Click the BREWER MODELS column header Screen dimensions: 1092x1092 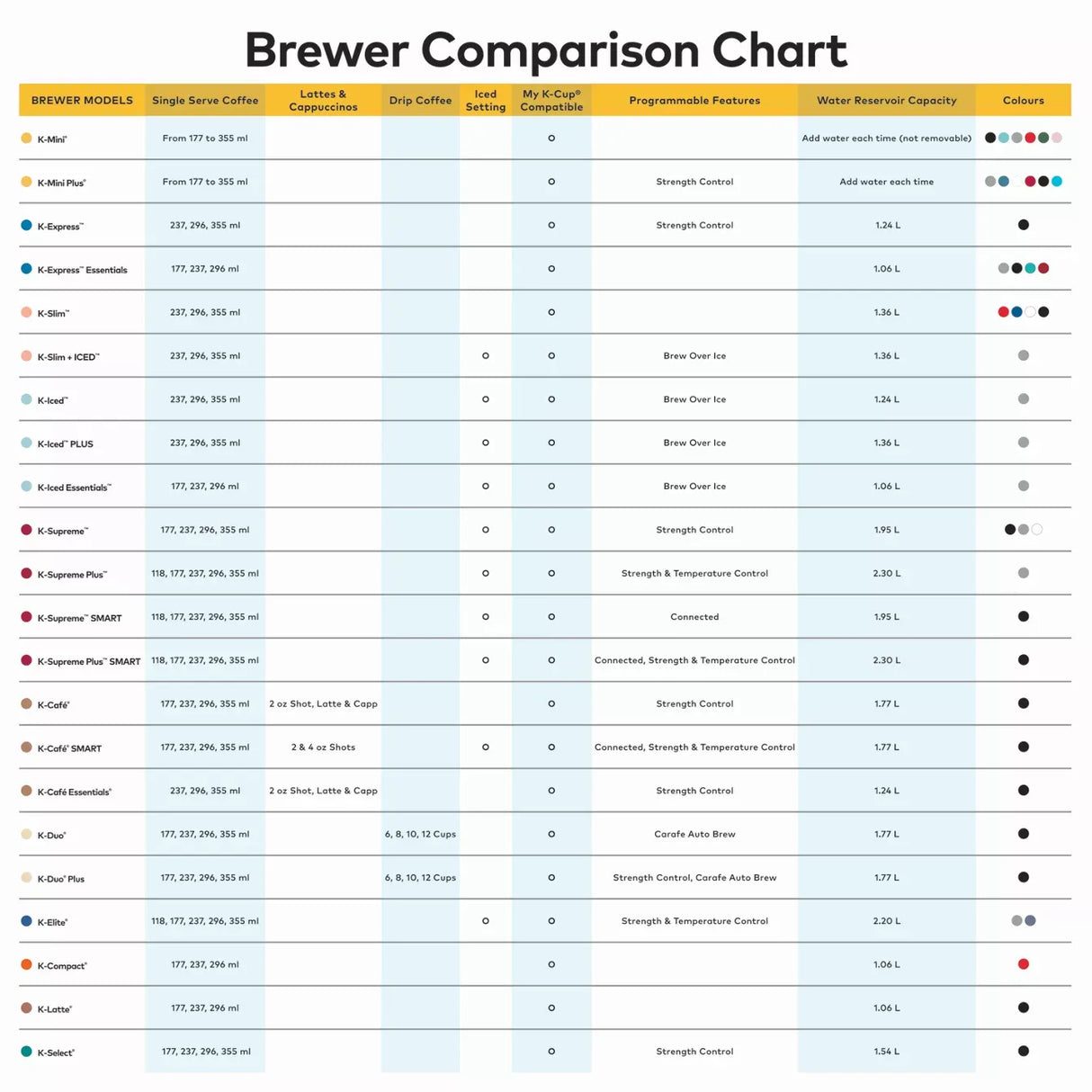pos(82,100)
